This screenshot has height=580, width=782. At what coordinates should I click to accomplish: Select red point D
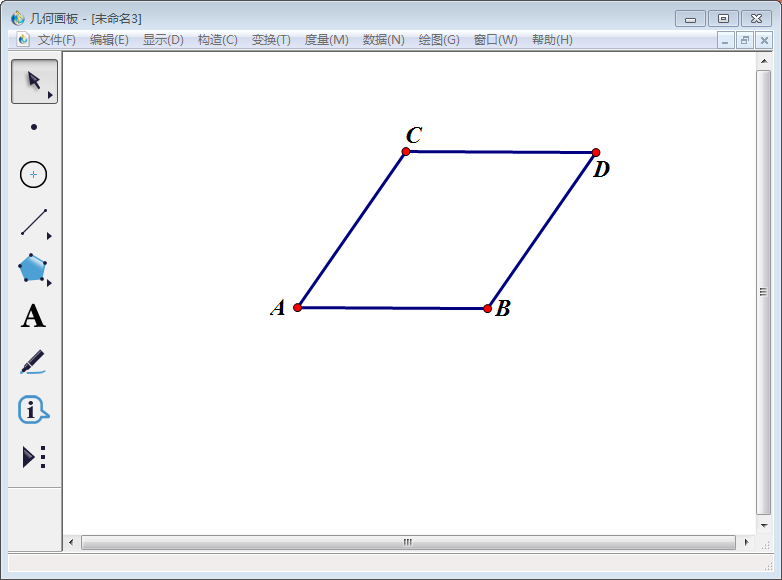[596, 152]
